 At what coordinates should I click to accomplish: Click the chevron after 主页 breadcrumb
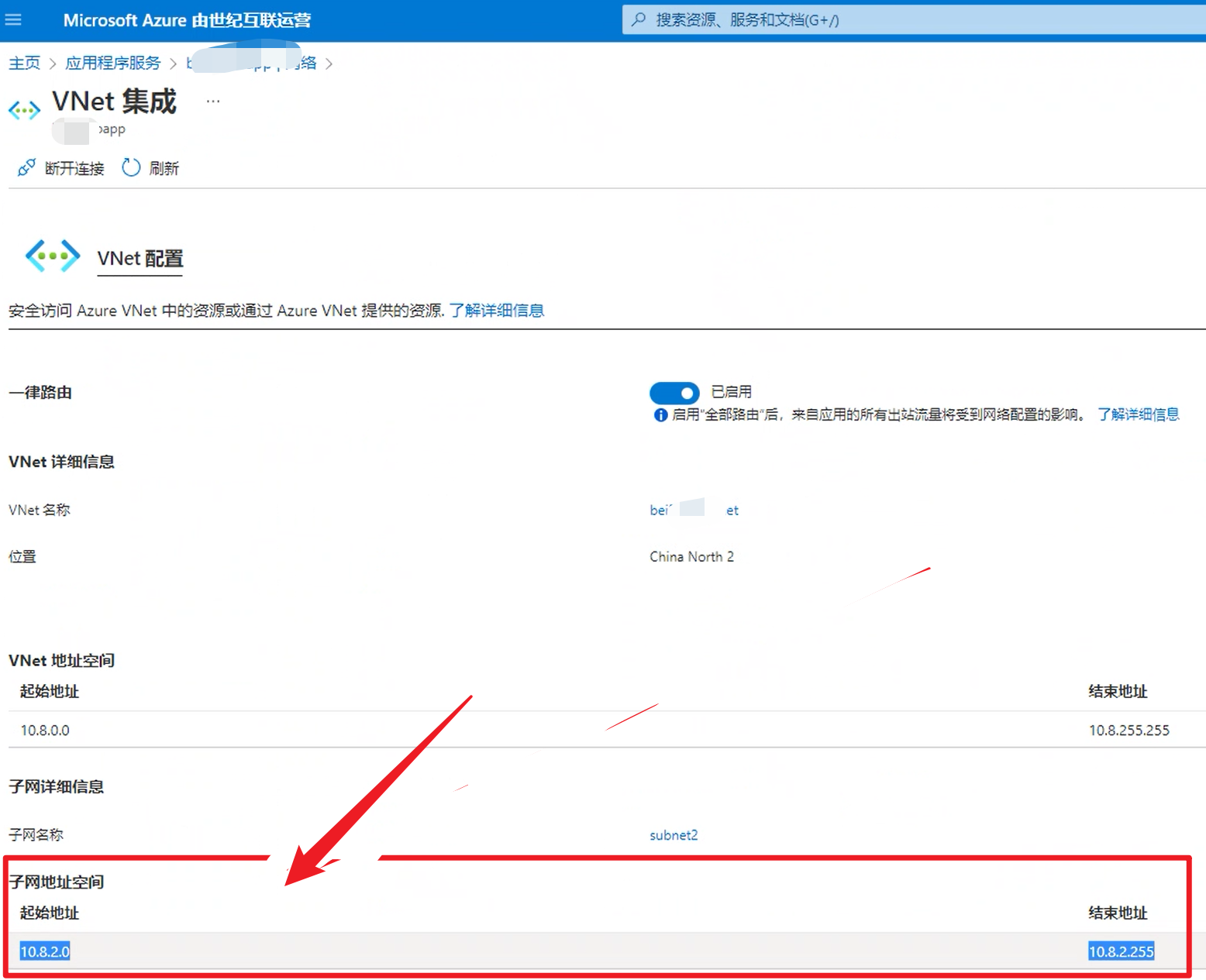pyautogui.click(x=53, y=64)
